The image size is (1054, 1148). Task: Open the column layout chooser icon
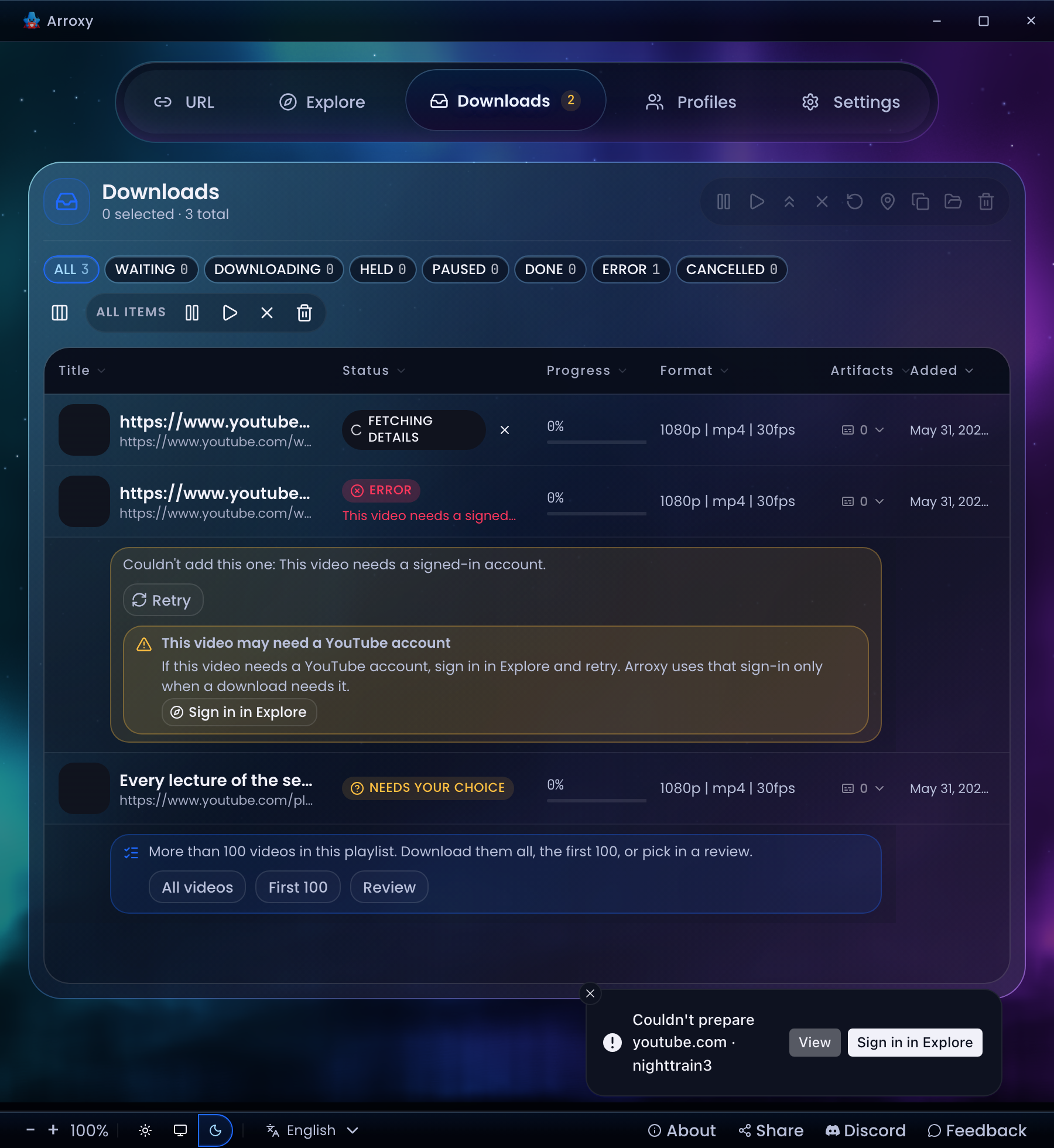click(60, 313)
